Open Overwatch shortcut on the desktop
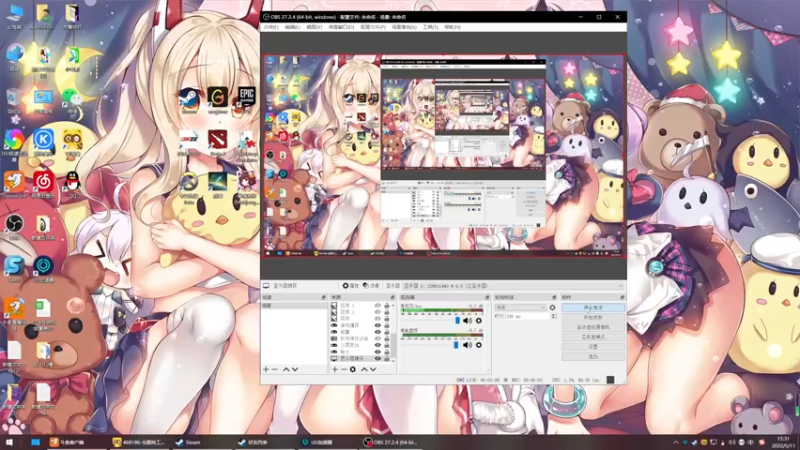 pyautogui.click(x=189, y=185)
